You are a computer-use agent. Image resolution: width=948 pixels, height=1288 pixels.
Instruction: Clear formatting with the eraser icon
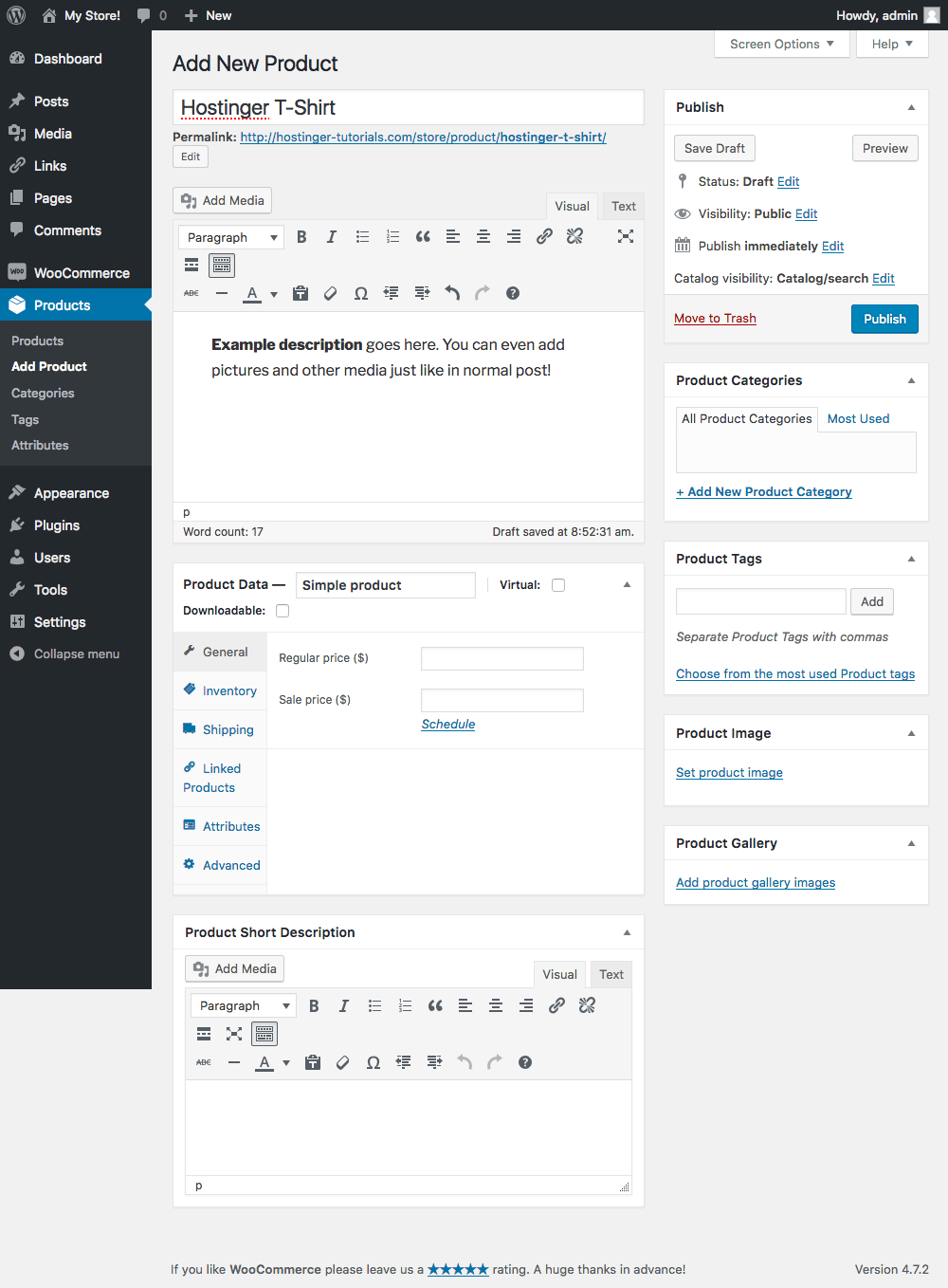[x=331, y=293]
